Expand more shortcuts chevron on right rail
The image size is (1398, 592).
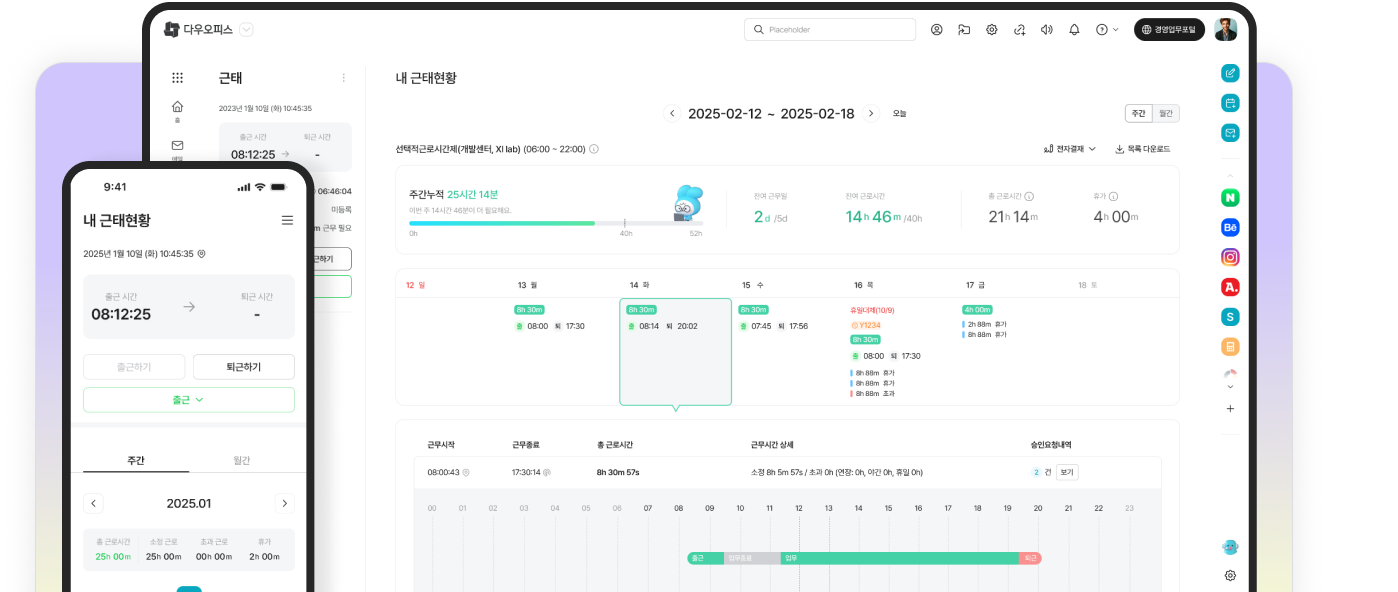pos(1230,386)
